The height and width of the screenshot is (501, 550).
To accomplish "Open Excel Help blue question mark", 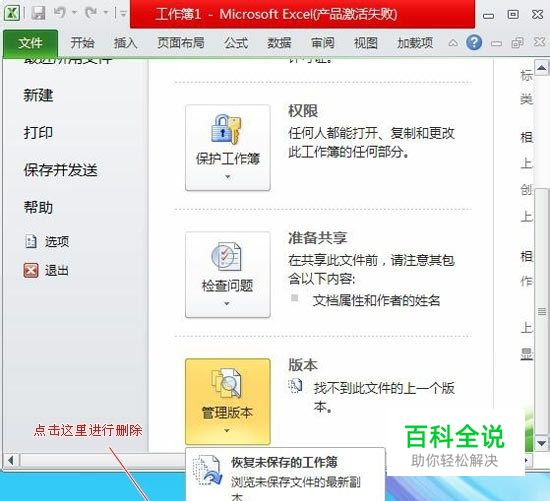I will coord(474,43).
